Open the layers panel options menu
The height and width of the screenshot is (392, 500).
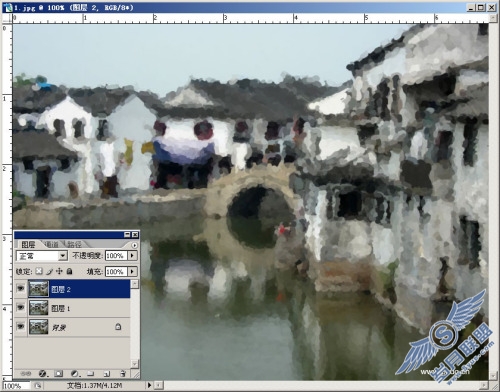pyautogui.click(x=134, y=245)
